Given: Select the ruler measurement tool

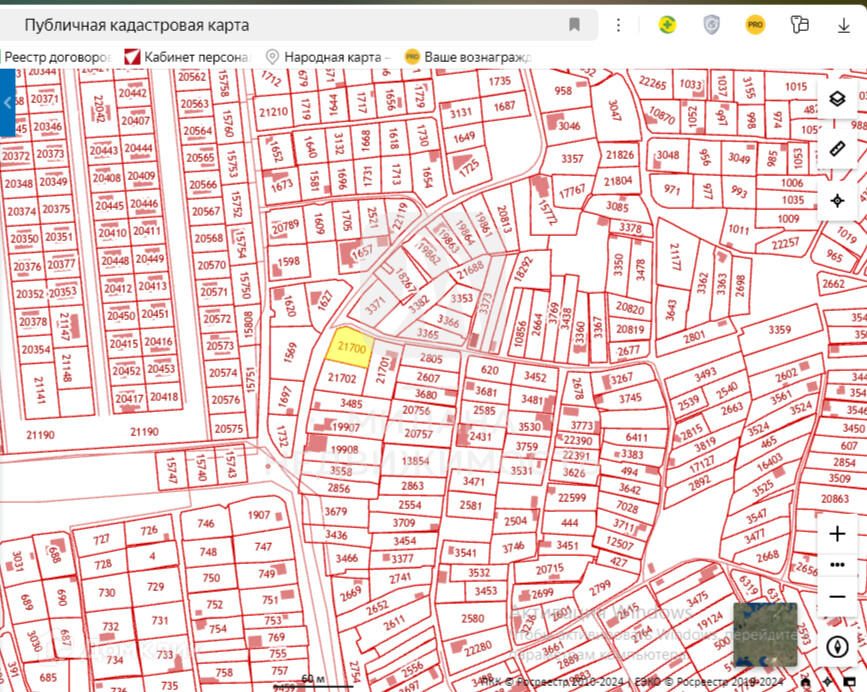Looking at the screenshot, I should (x=837, y=150).
